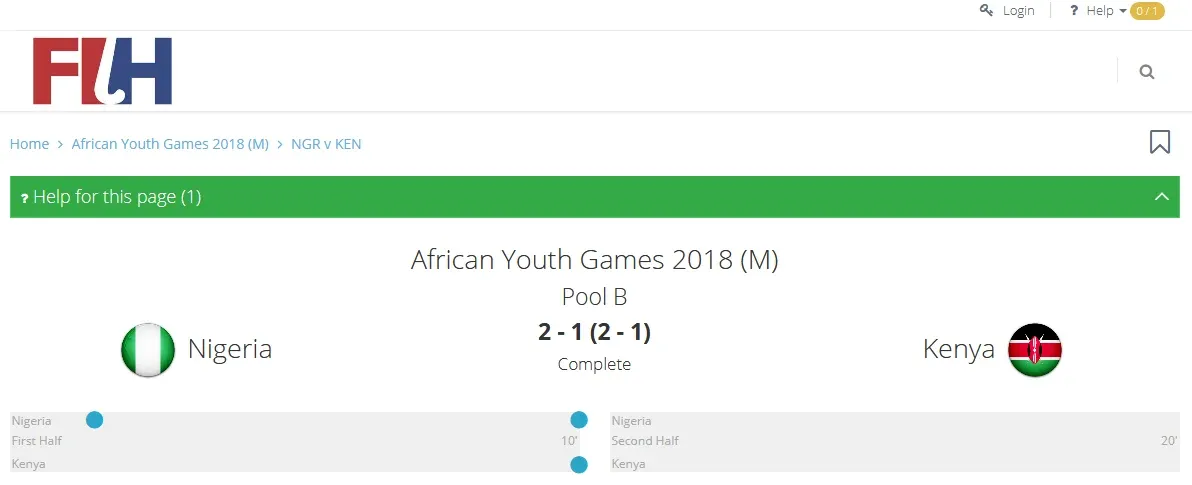This screenshot has width=1192, height=485.
Task: Click the Nigeria flag icon
Action: (x=148, y=350)
